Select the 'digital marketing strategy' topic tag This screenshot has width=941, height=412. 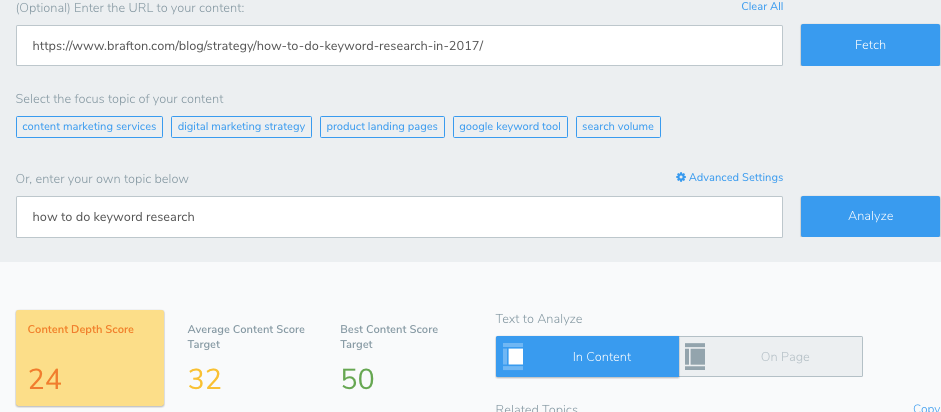click(241, 127)
